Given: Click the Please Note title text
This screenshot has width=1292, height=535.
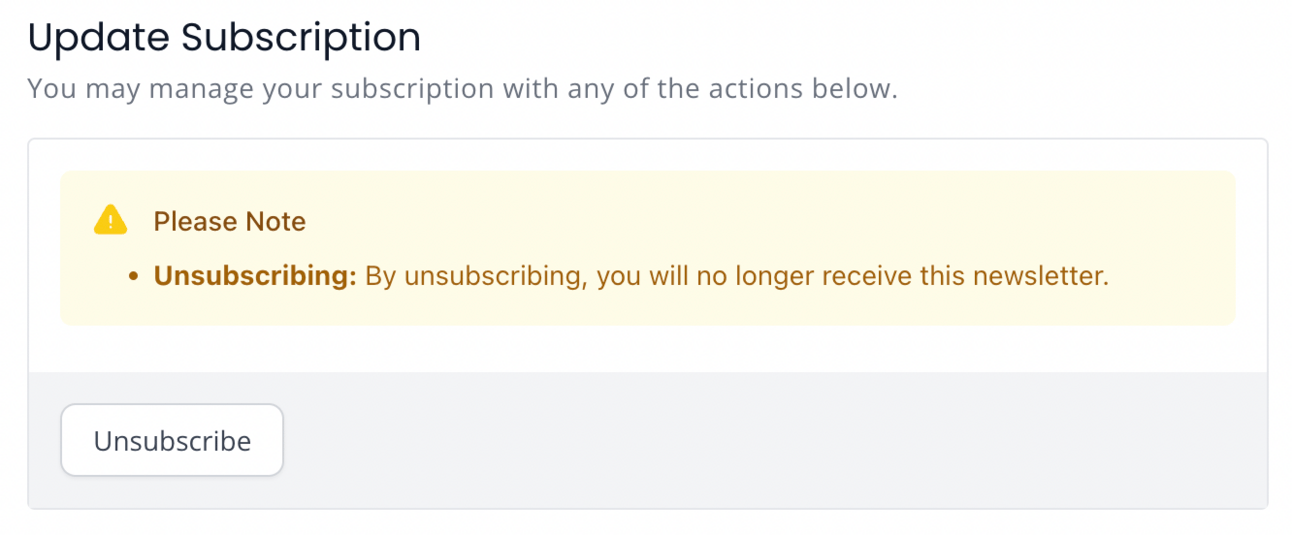Looking at the screenshot, I should click(230, 221).
